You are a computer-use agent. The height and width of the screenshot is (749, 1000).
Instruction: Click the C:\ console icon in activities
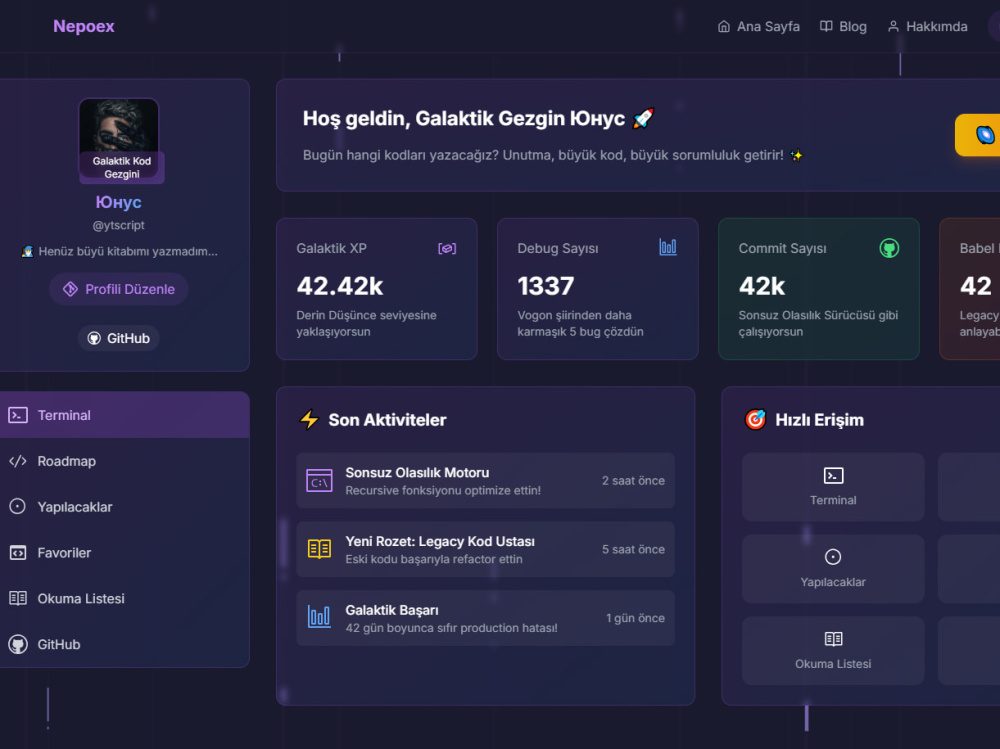coord(320,480)
